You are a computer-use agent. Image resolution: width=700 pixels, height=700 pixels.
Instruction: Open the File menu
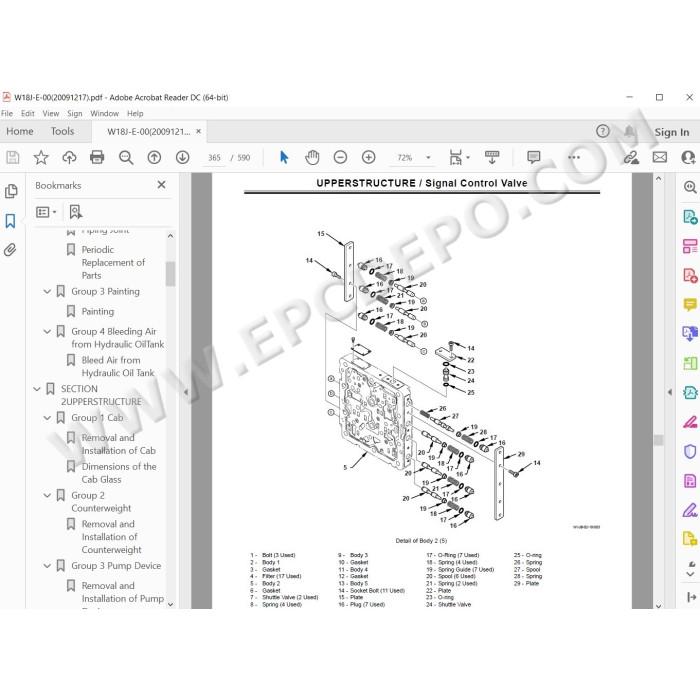(7, 113)
